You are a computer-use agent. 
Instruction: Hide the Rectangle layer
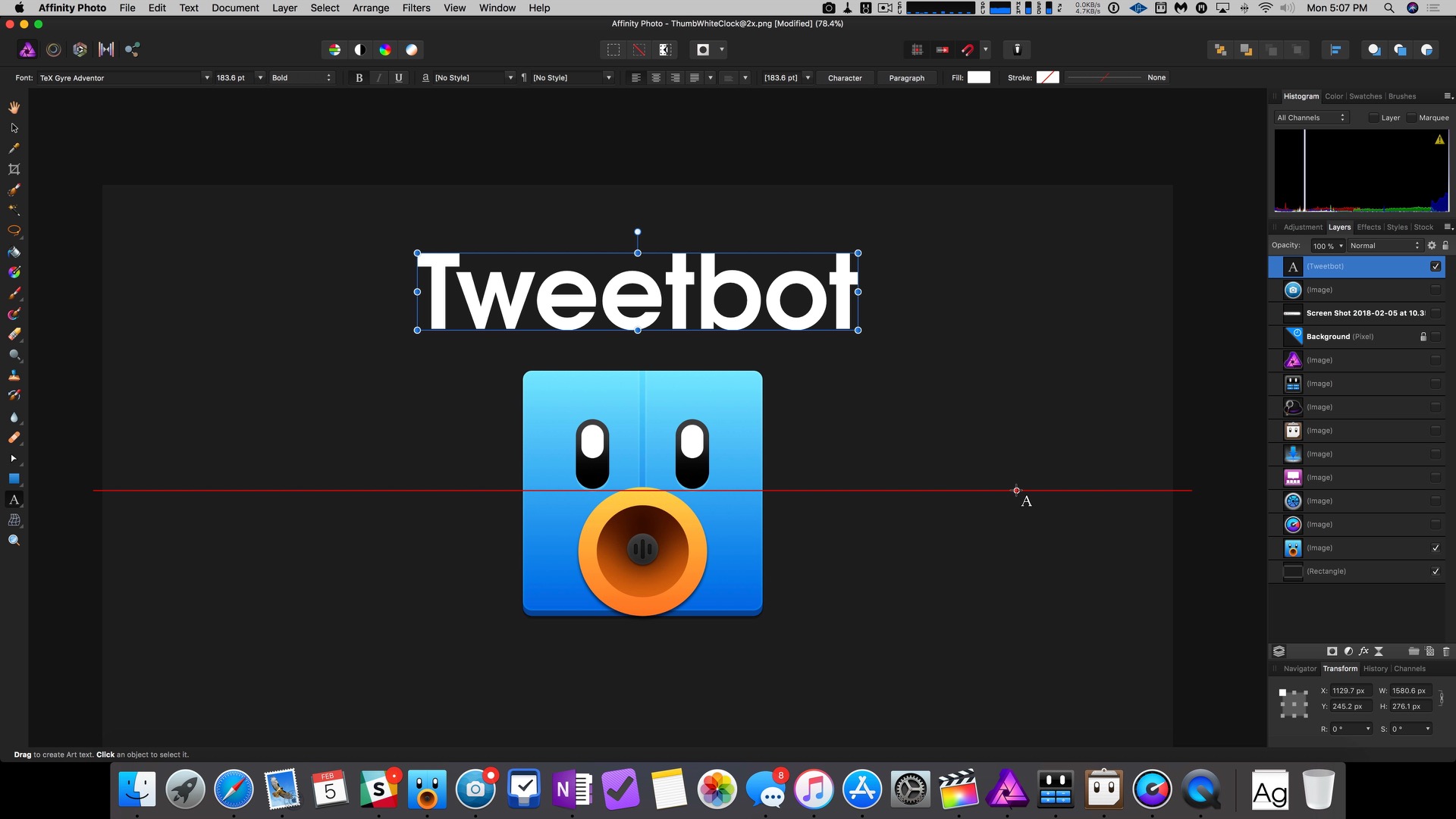tap(1435, 572)
